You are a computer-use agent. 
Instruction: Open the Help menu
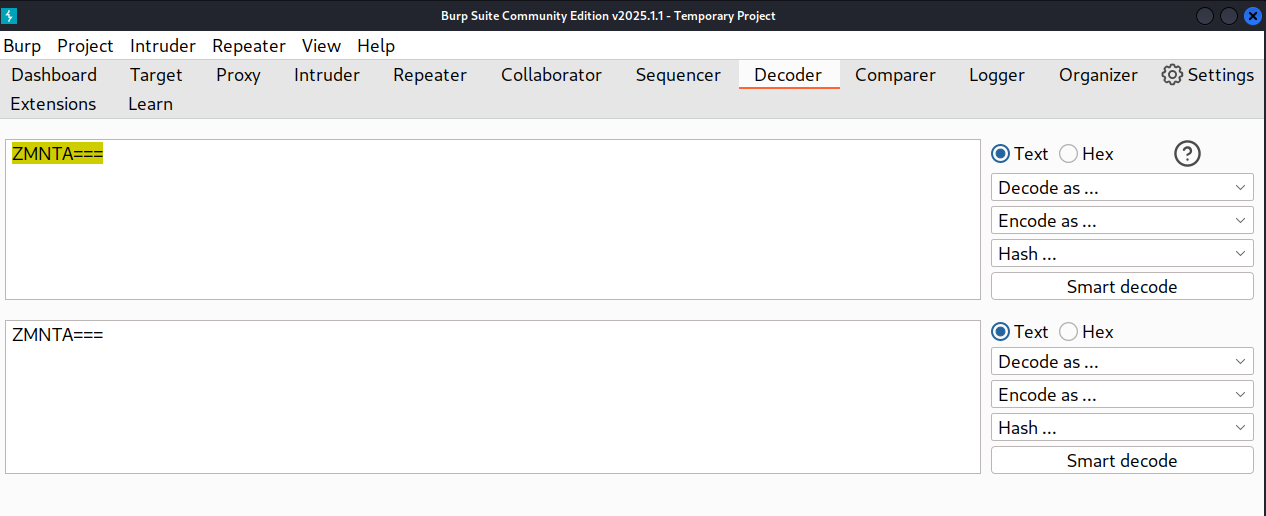376,46
